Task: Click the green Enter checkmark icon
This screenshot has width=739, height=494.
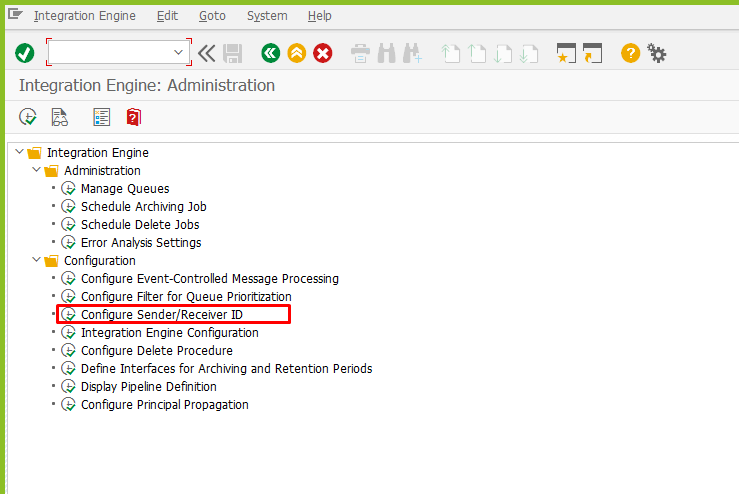Action: 25,53
